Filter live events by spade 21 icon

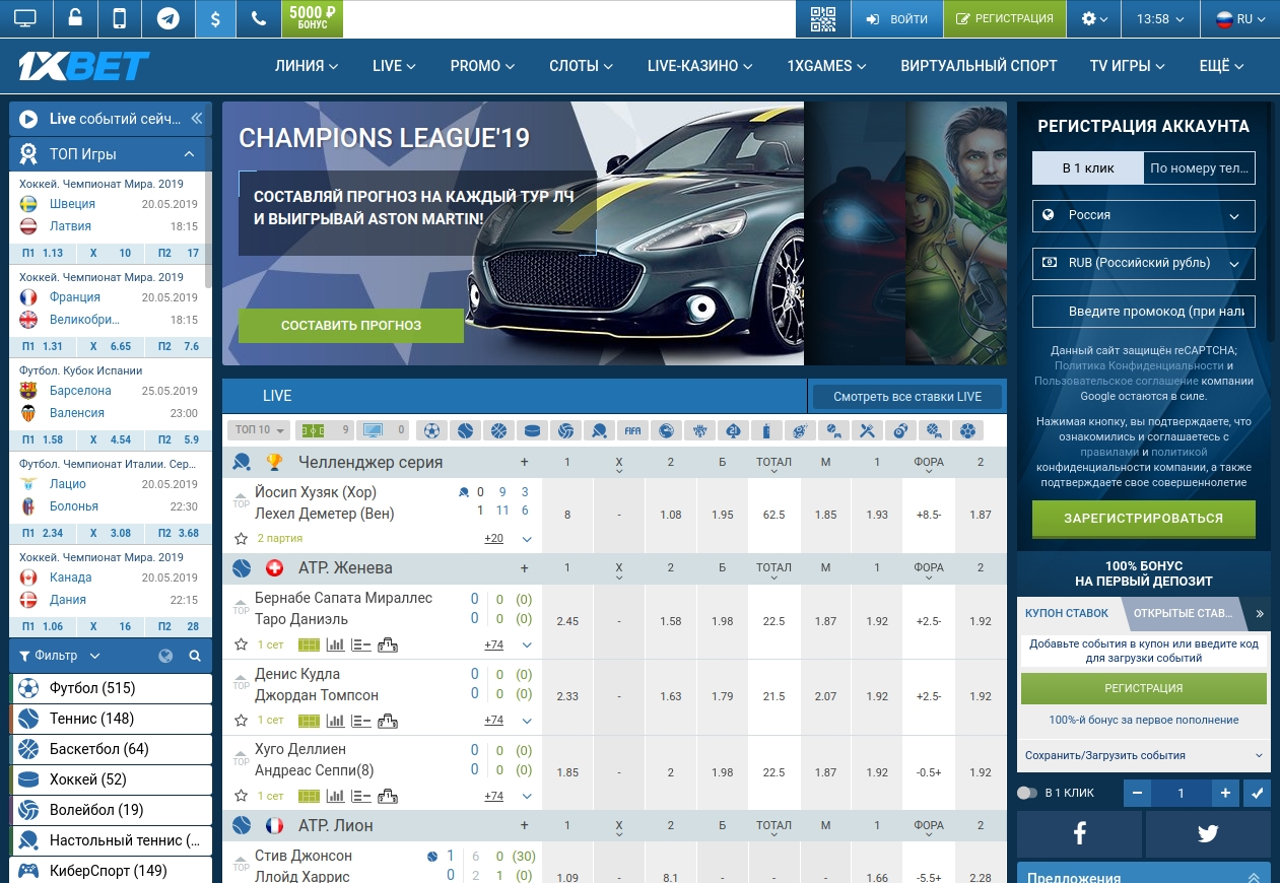pyautogui.click(x=733, y=431)
